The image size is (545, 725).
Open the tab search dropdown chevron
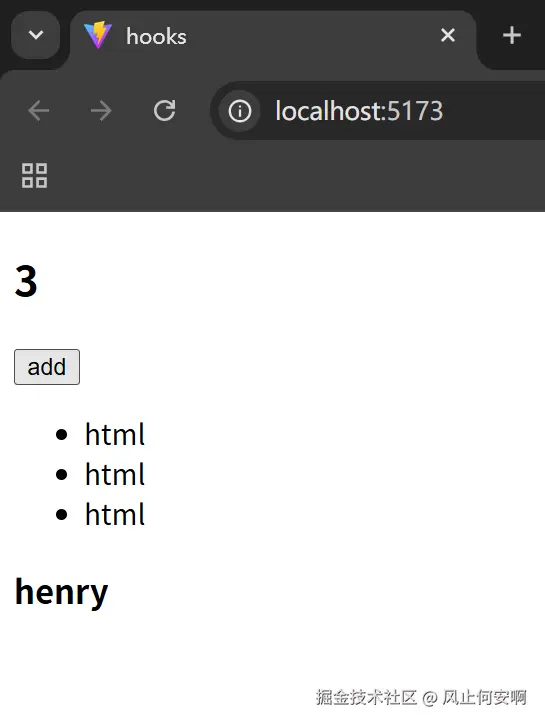click(36, 35)
